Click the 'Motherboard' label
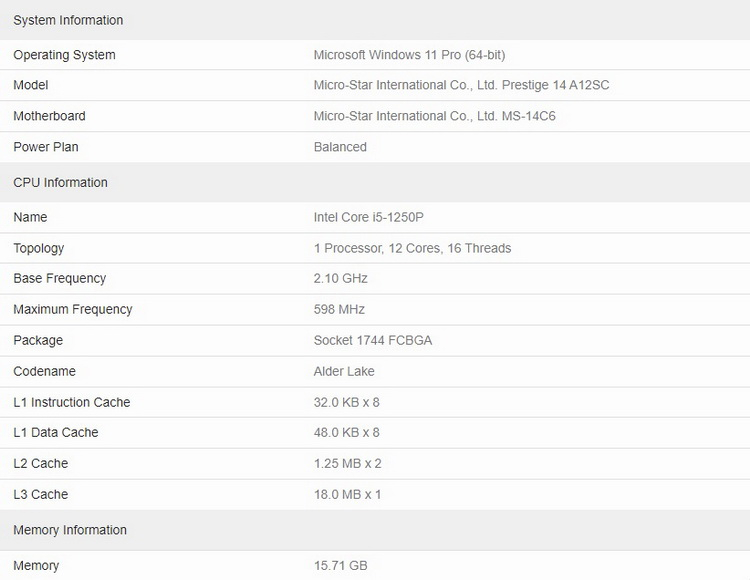The height and width of the screenshot is (580, 750). point(49,116)
